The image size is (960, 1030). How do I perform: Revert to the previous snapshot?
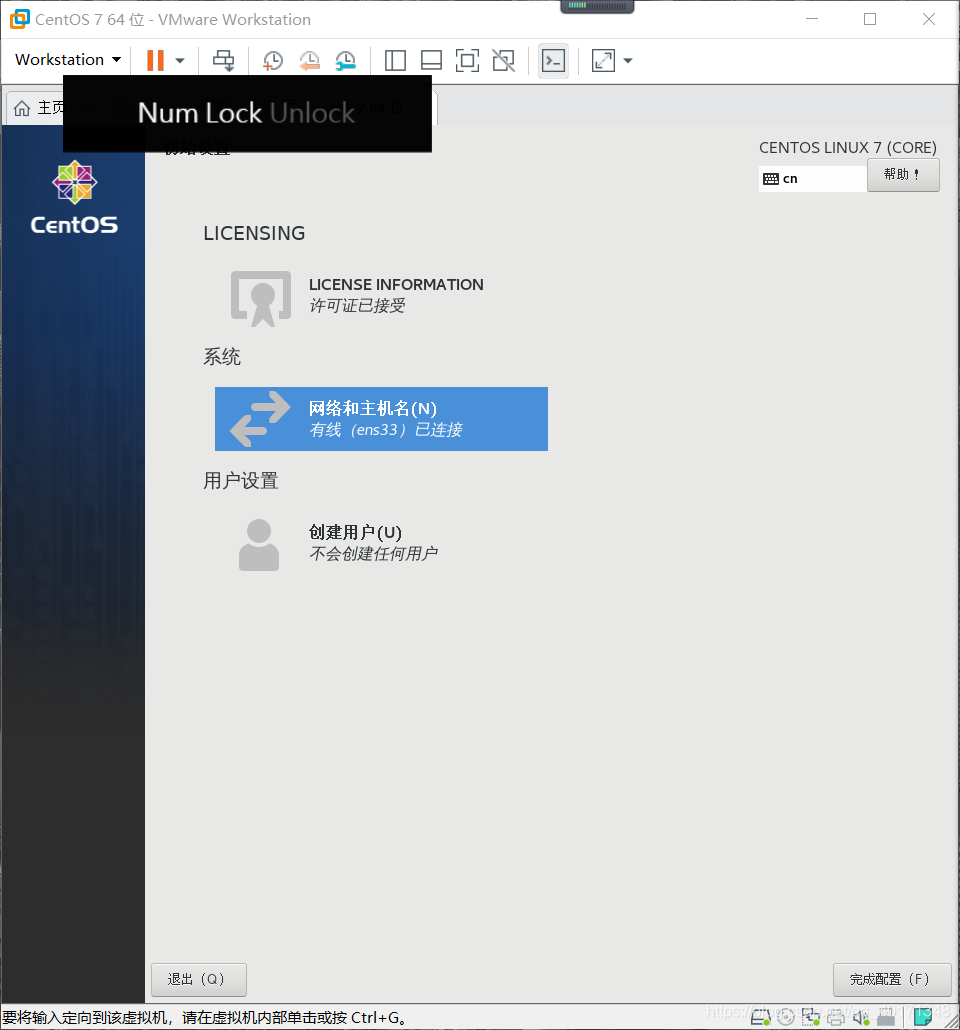point(309,60)
